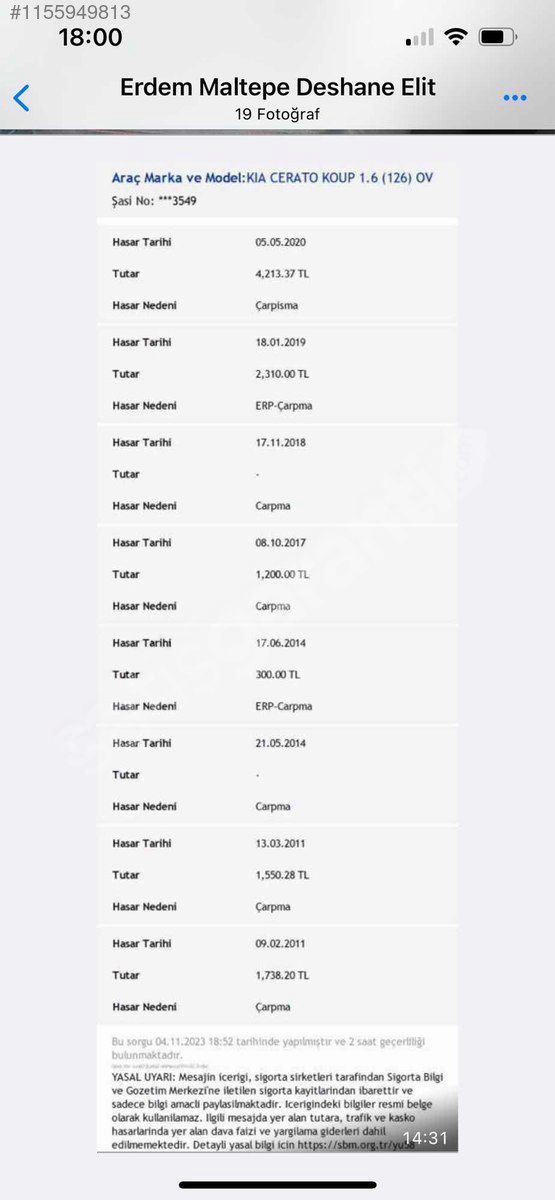The height and width of the screenshot is (1200, 555).
Task: Tap the 14:31 timestamp badge
Action: tap(424, 1138)
